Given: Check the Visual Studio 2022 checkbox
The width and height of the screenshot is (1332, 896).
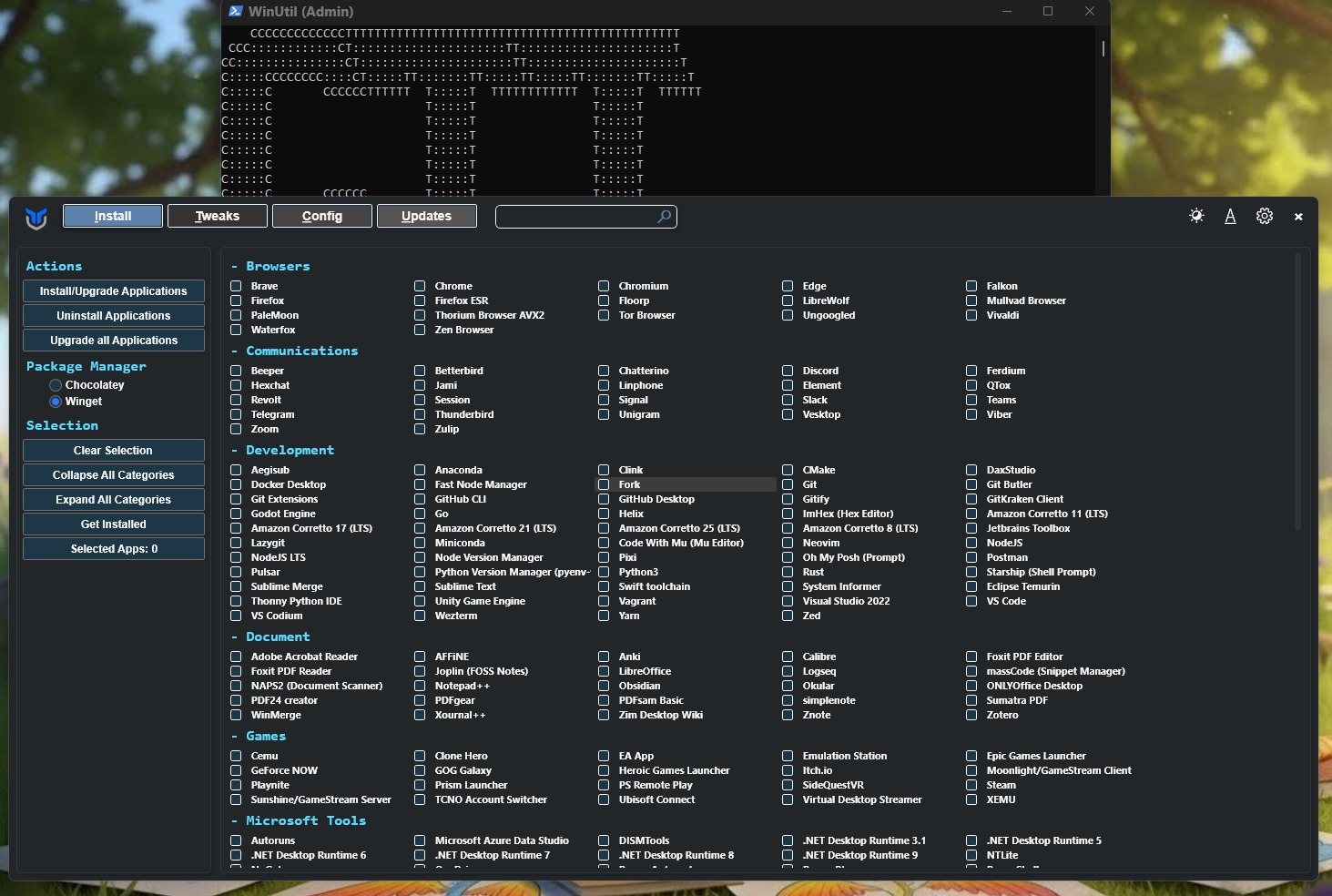Looking at the screenshot, I should (x=788, y=601).
